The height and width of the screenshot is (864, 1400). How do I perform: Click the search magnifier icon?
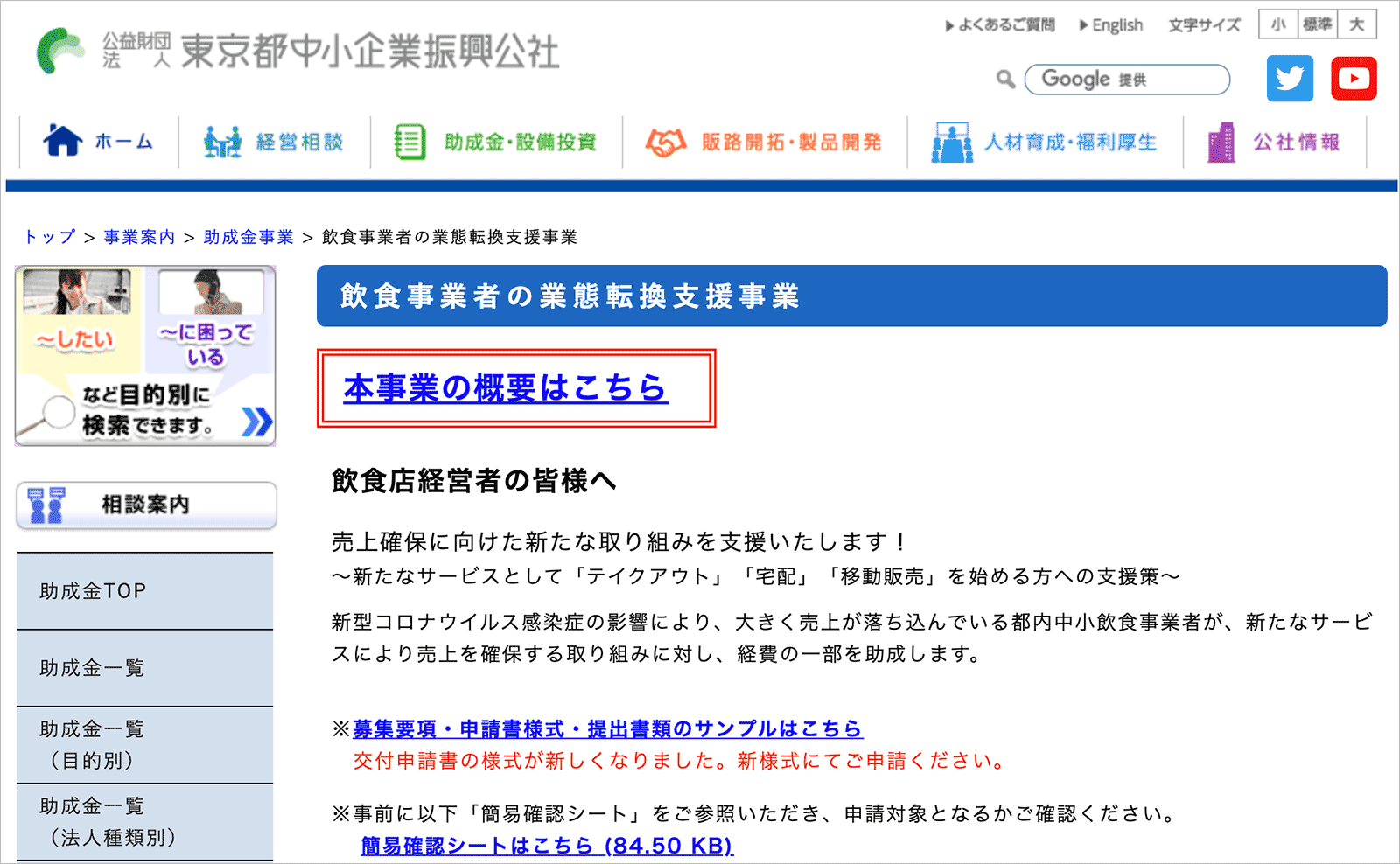tap(1005, 80)
